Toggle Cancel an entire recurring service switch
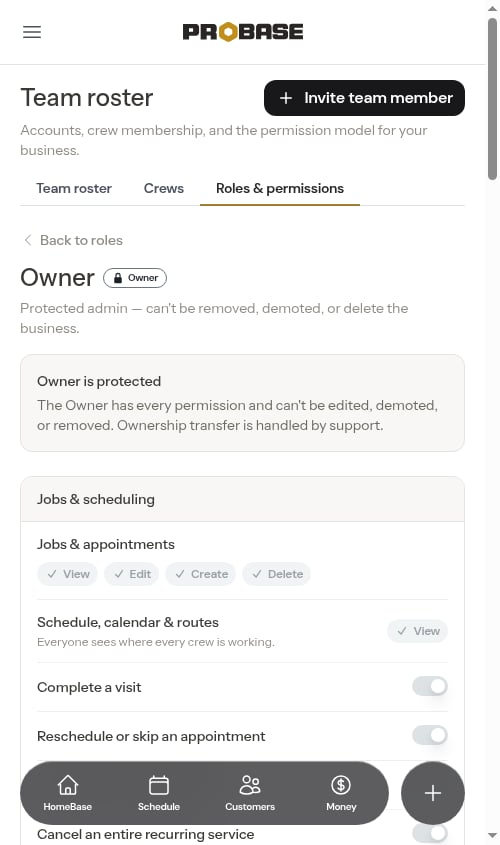Screen dimensions: 500x845 430,833
